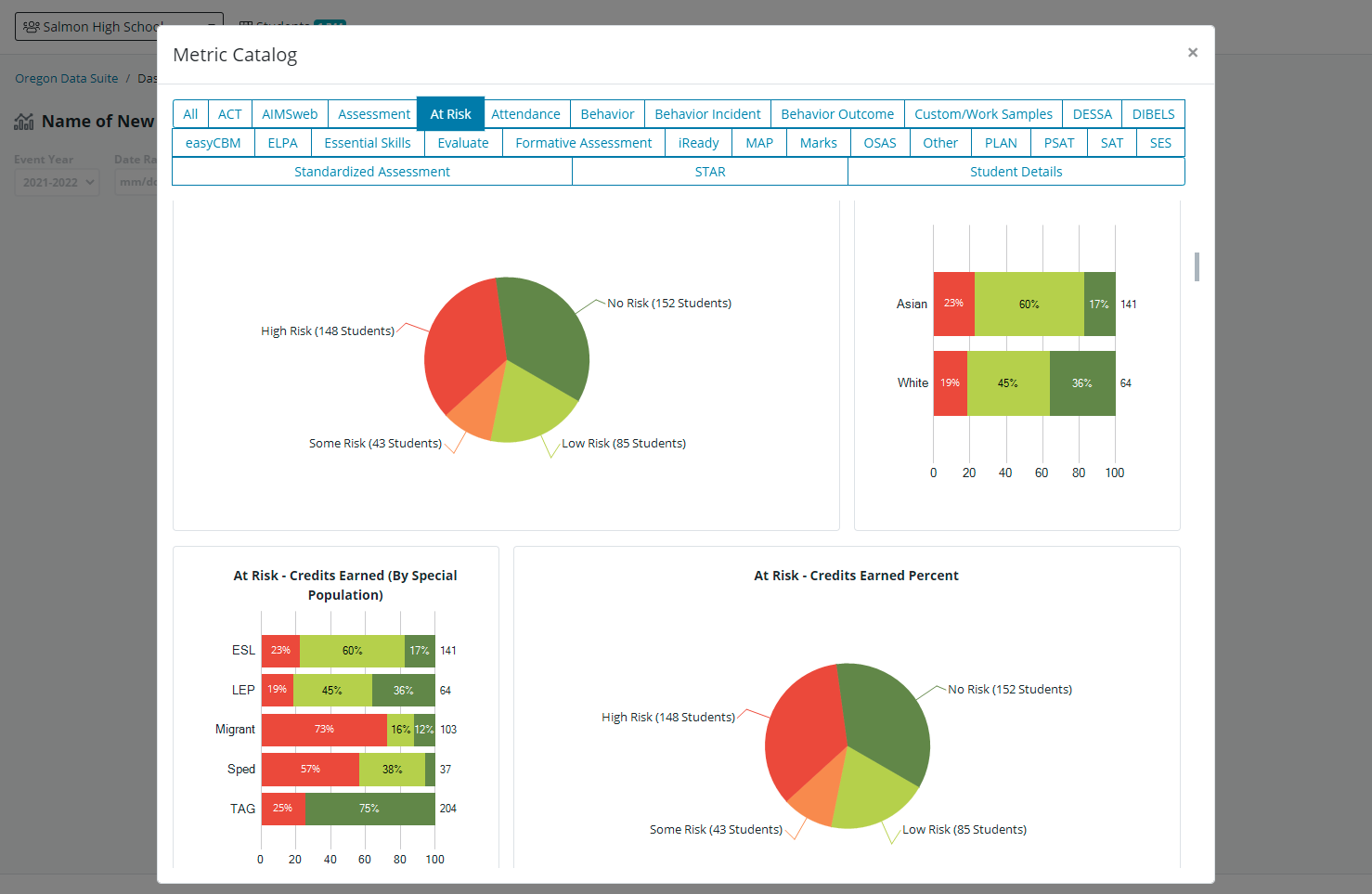Select the easyCBM tab
The height and width of the screenshot is (894, 1372).
tap(213, 143)
